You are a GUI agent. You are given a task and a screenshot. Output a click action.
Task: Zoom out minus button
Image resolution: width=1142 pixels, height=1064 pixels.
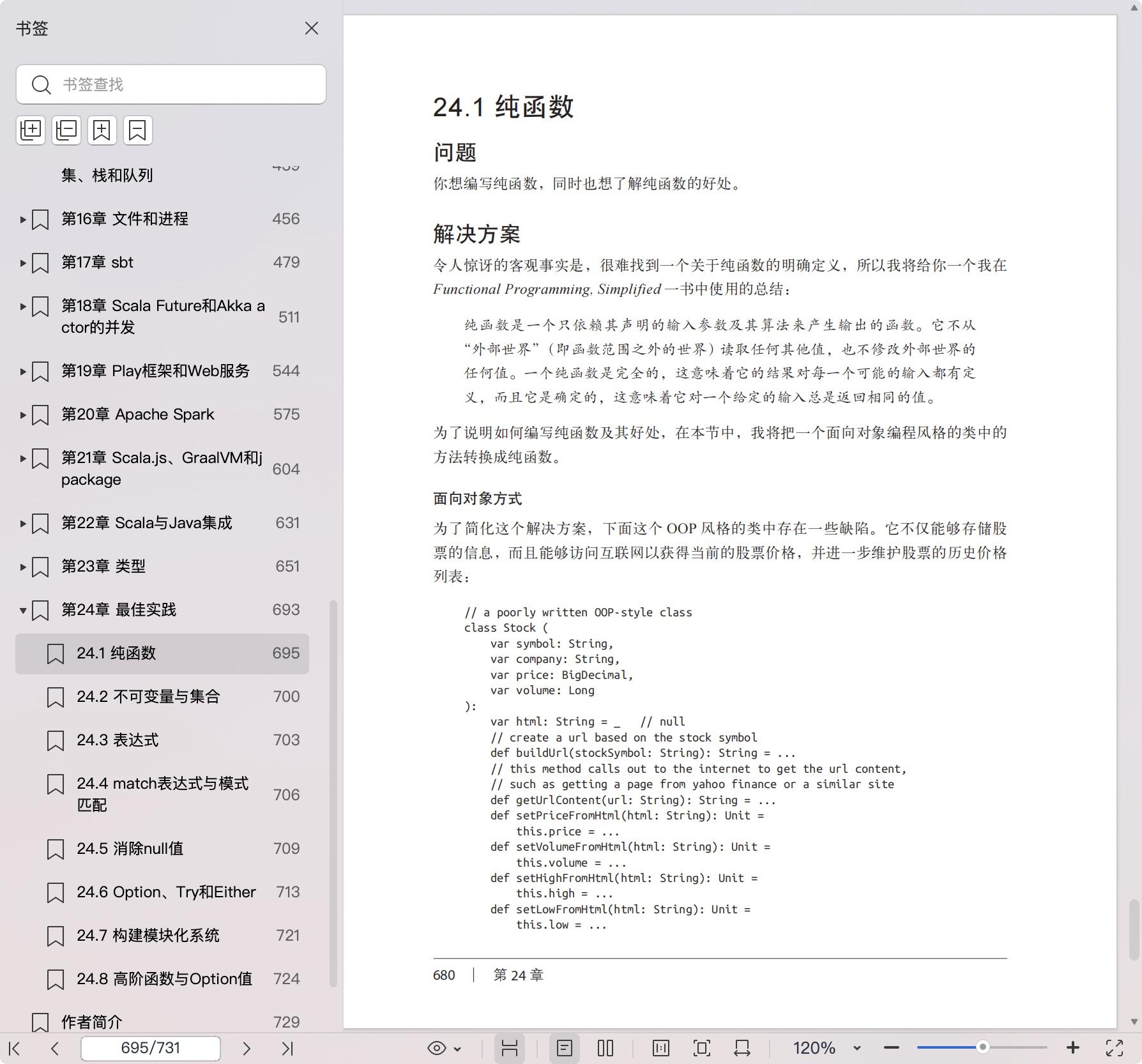pyautogui.click(x=892, y=1048)
